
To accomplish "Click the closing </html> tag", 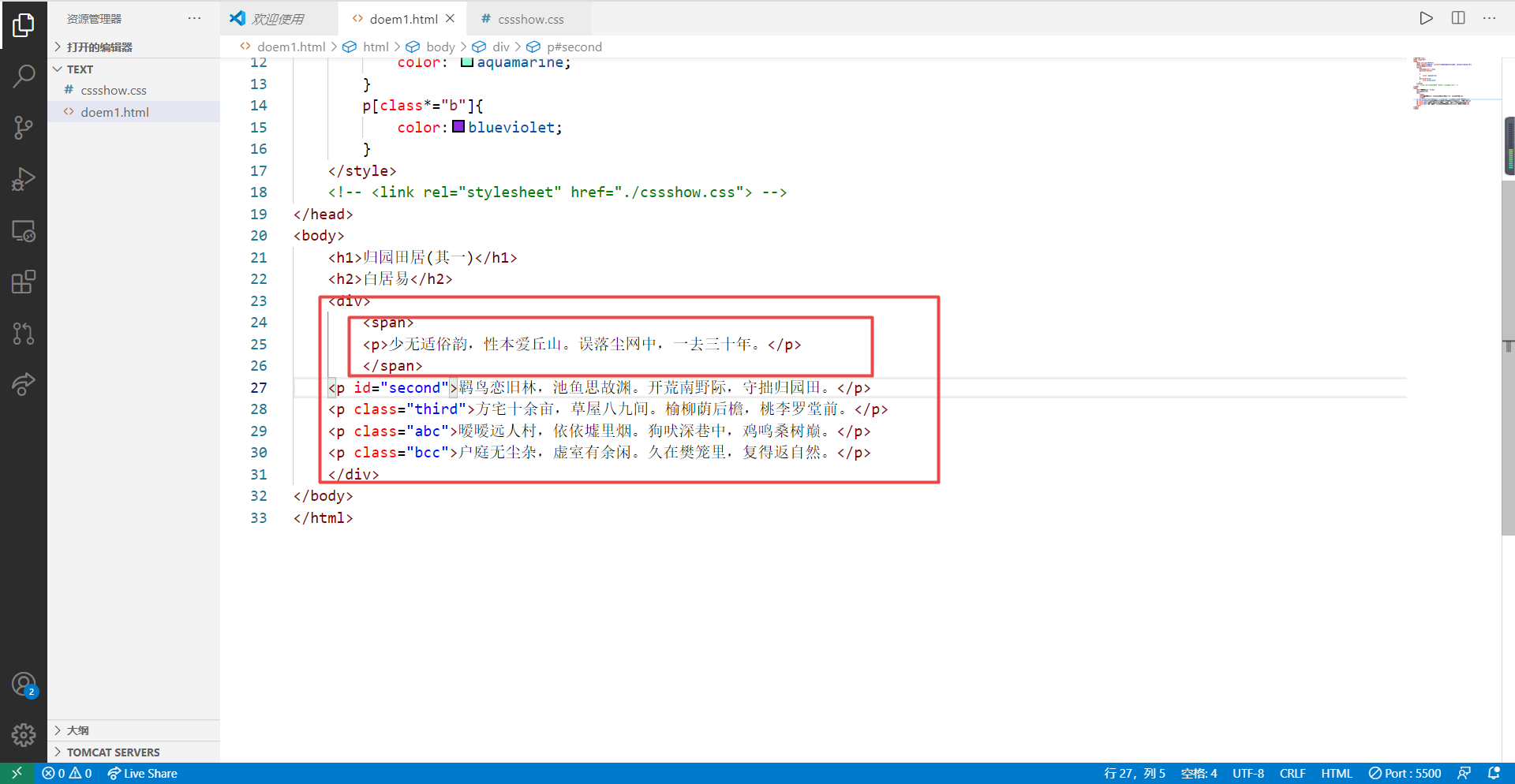I will (x=323, y=518).
